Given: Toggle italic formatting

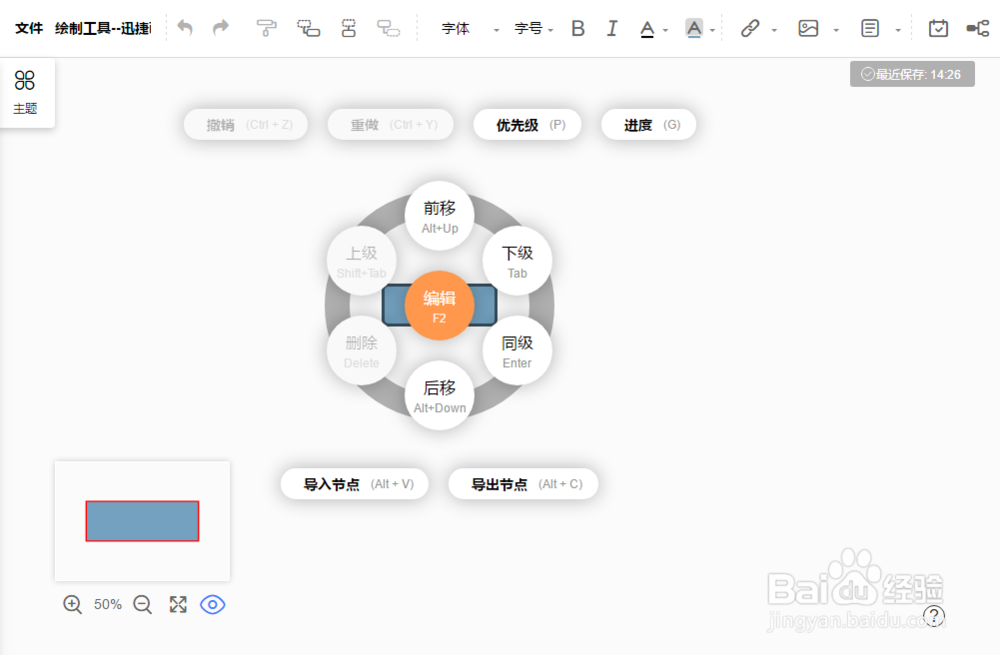Looking at the screenshot, I should 612,29.
